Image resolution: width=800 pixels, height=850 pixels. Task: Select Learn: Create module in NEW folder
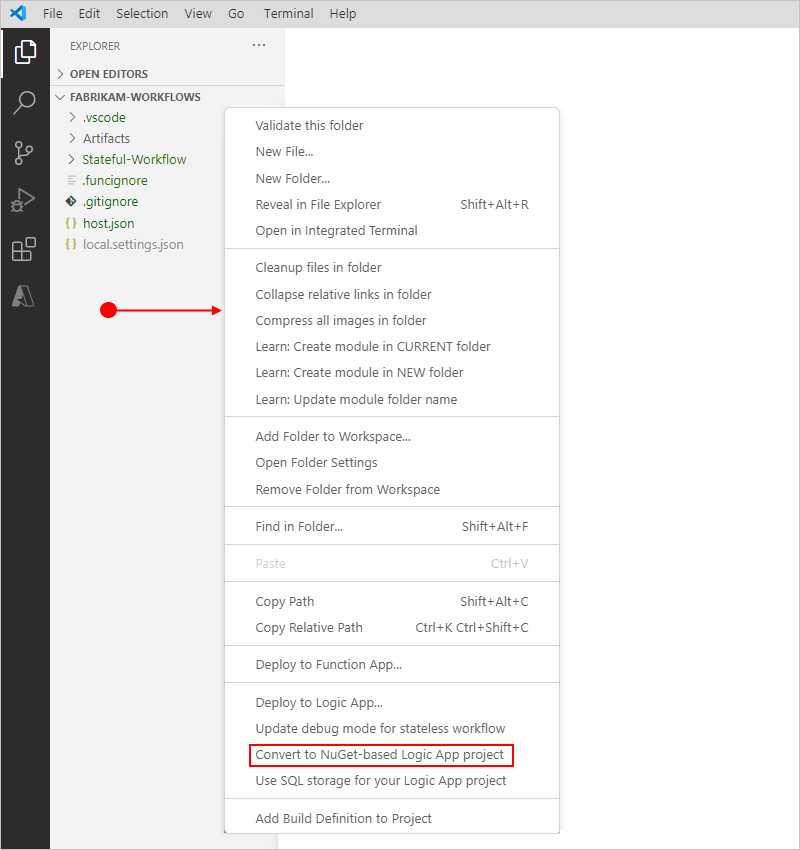392,372
